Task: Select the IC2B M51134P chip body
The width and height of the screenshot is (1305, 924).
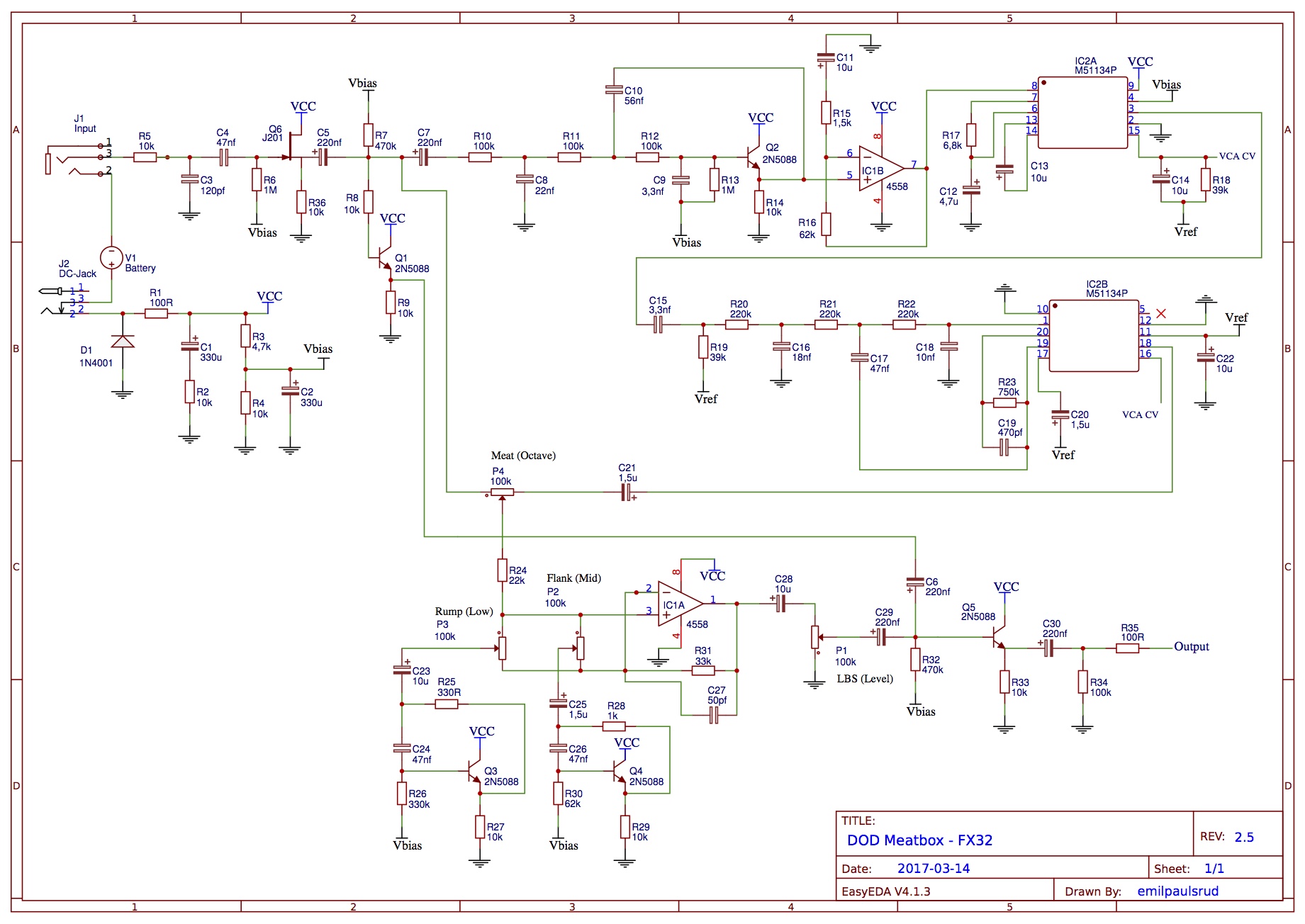Action: coord(1094,335)
